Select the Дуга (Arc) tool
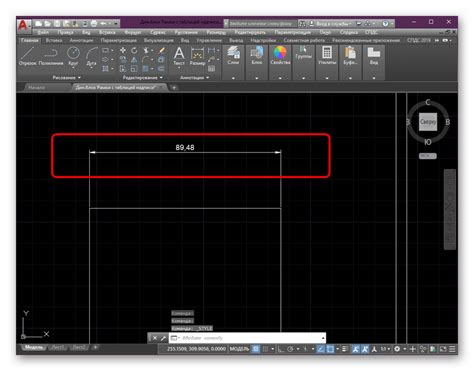 [91, 56]
